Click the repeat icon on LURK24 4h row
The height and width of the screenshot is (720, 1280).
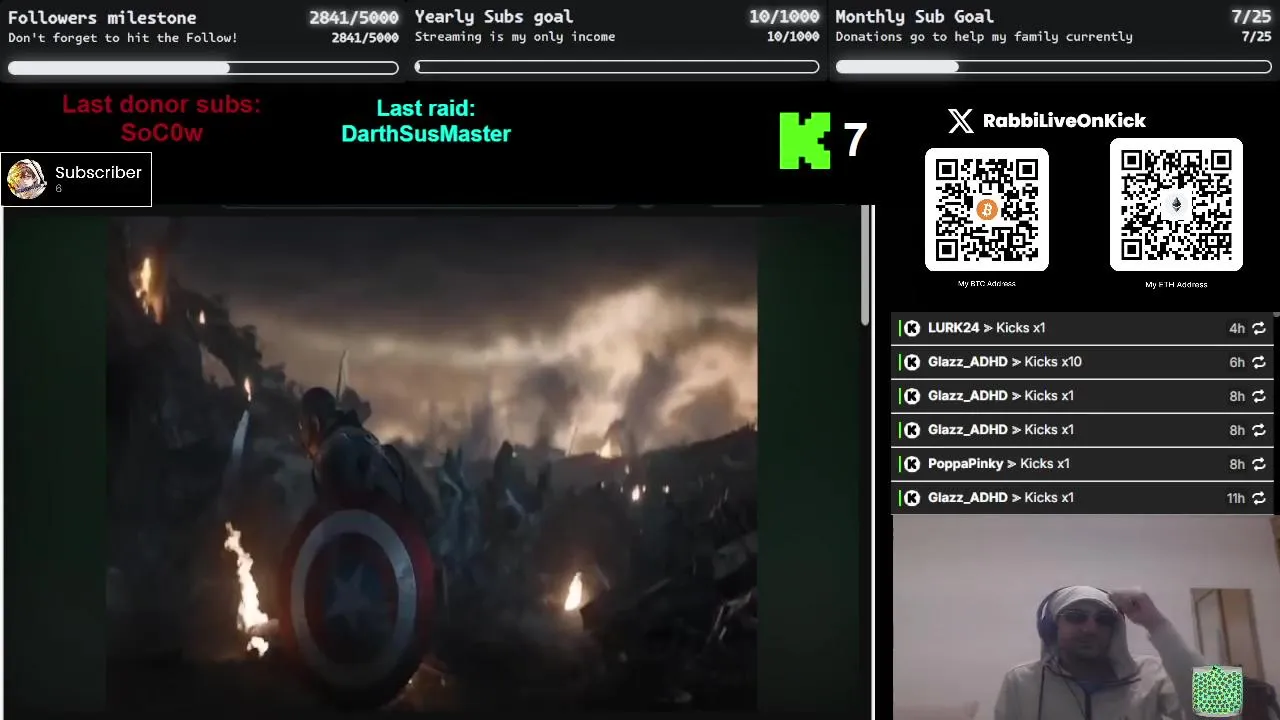[1259, 328]
